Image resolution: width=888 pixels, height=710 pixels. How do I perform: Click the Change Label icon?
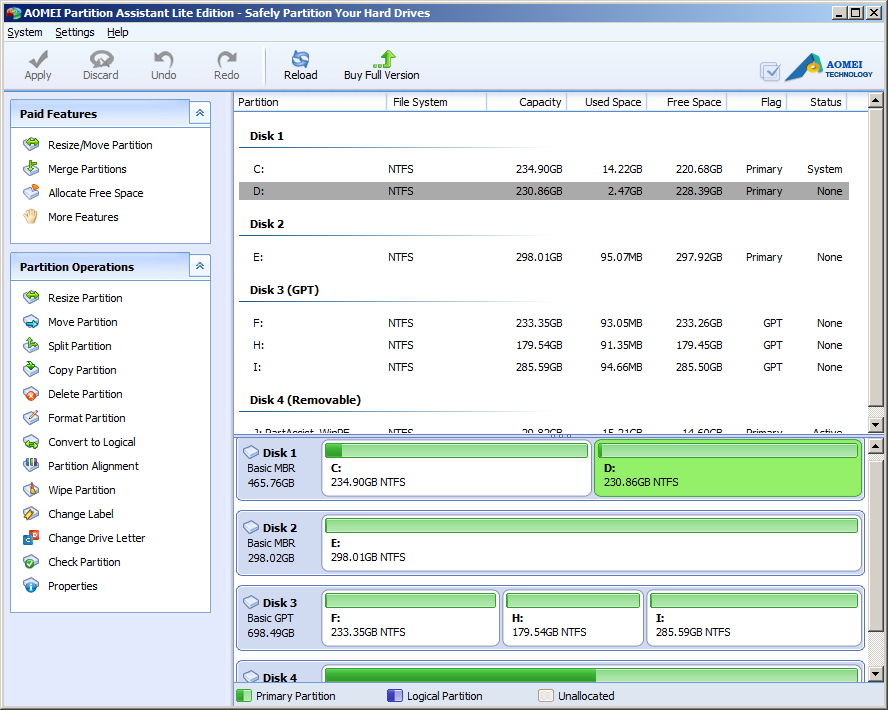point(31,514)
